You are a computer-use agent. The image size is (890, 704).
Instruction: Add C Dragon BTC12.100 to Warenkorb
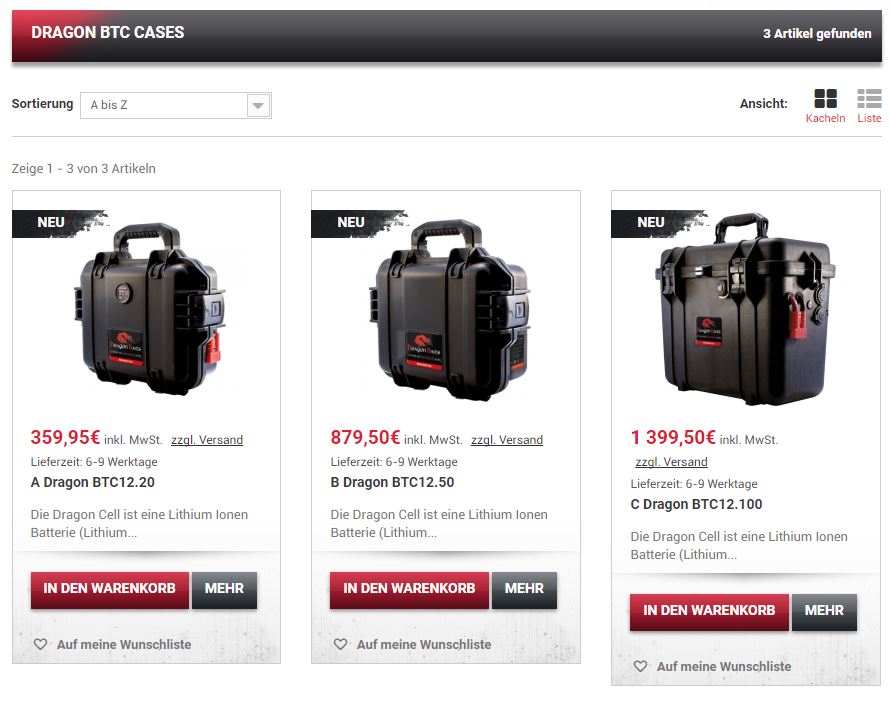pyautogui.click(x=709, y=611)
